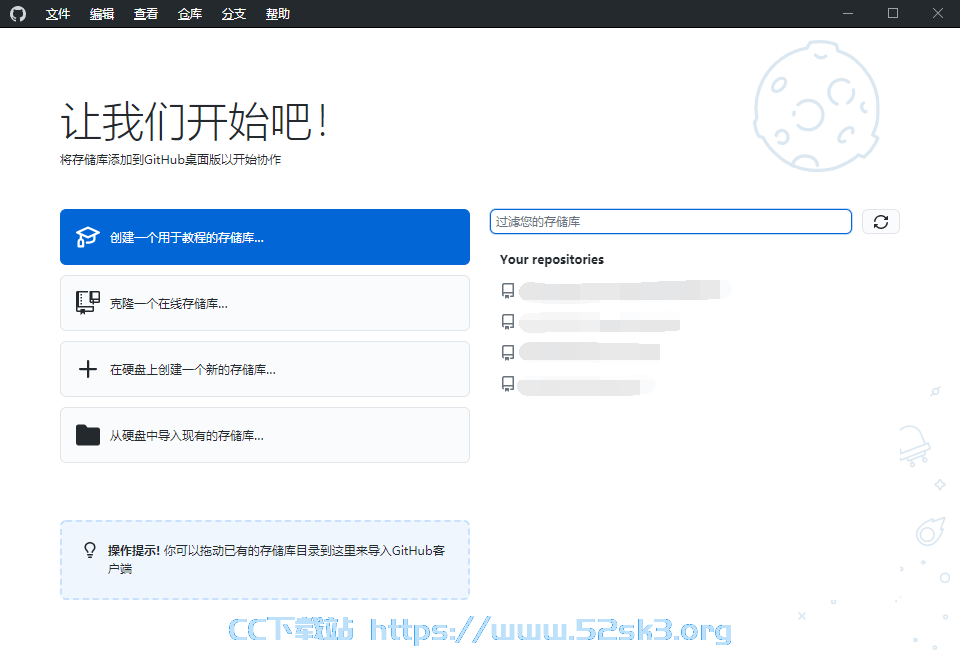The image size is (960, 660).
Task: Open the 仓库 menu
Action: 190,13
